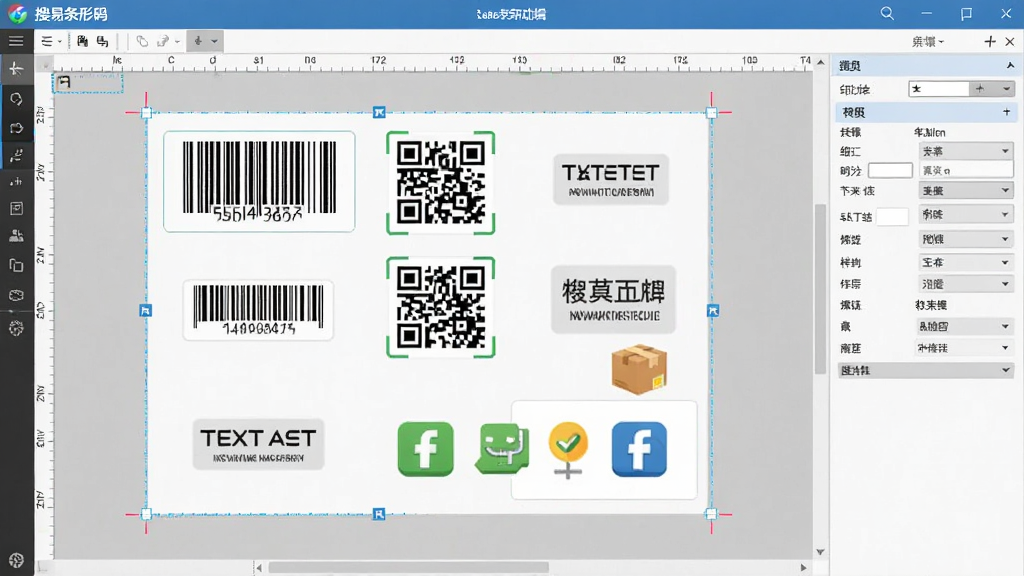Click the empty white input box in the properties rows
The height and width of the screenshot is (576, 1024).
click(890, 170)
